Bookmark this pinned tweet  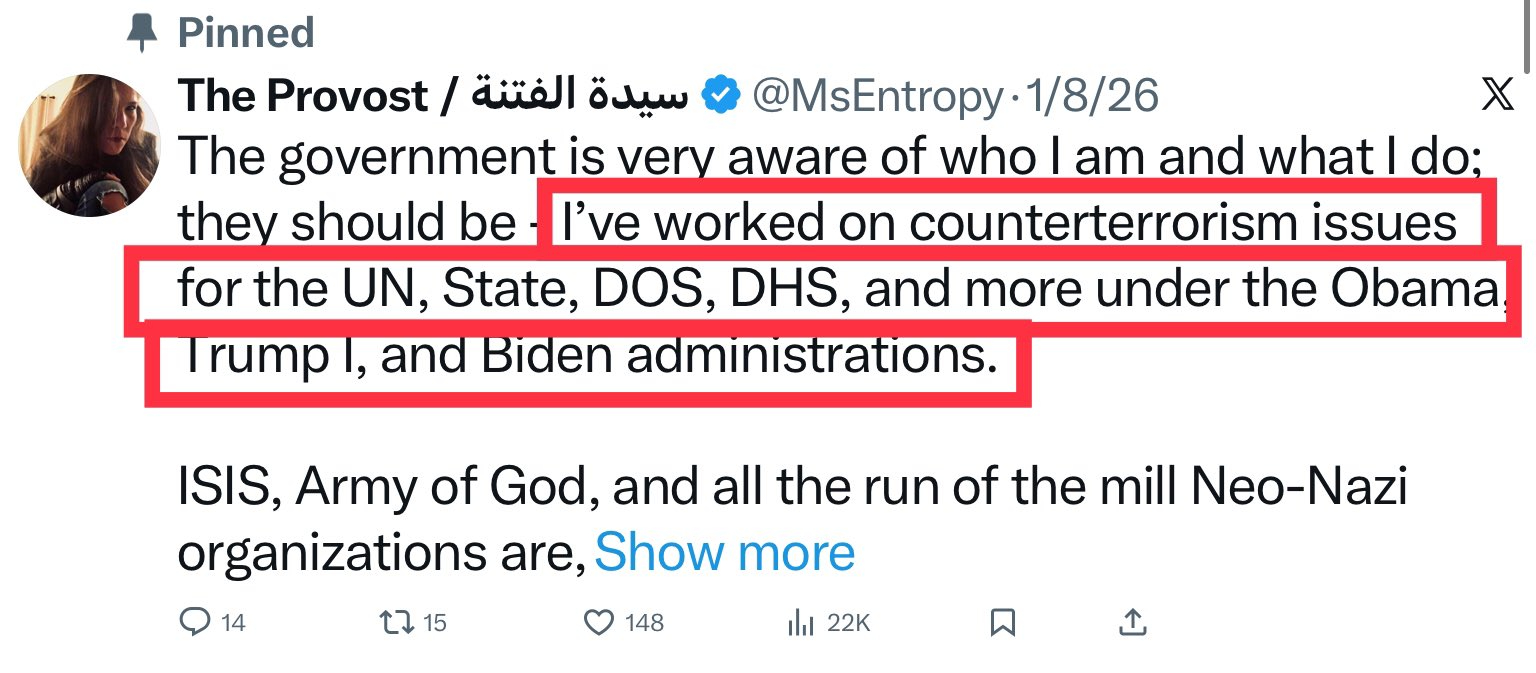coord(1002,623)
